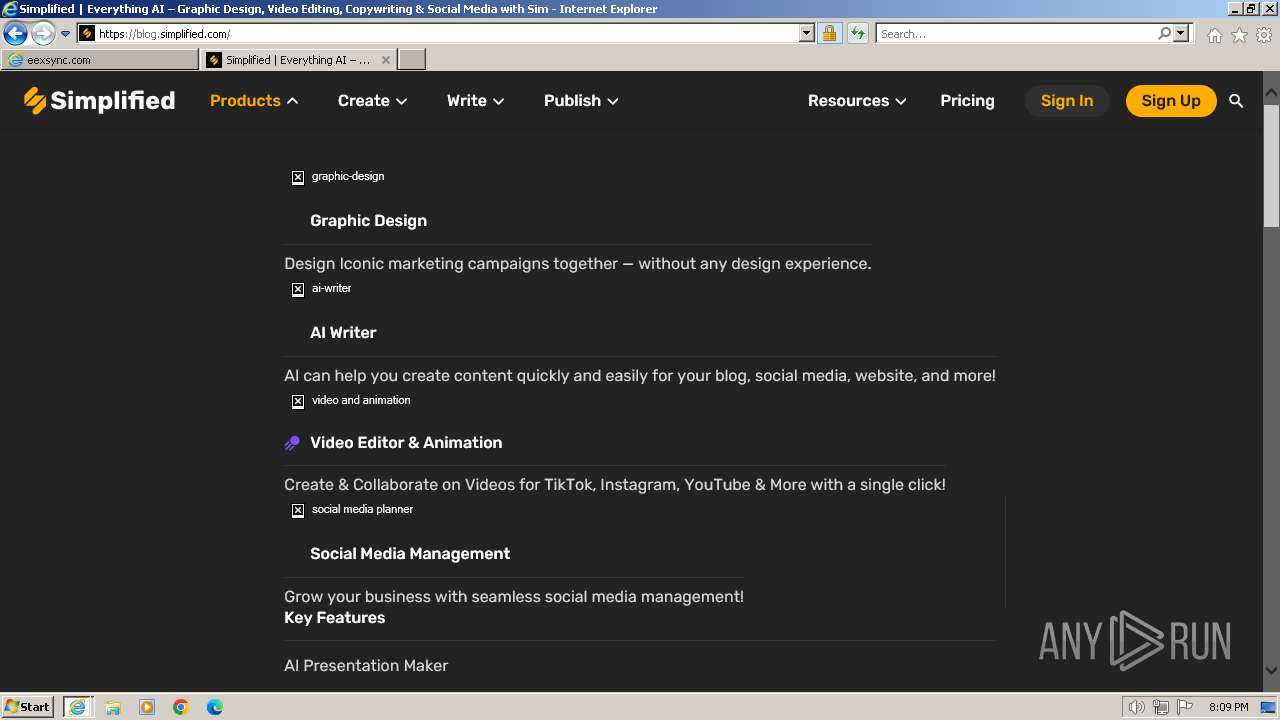Open the address bar history dropdown
The image size is (1280, 720).
(807, 33)
